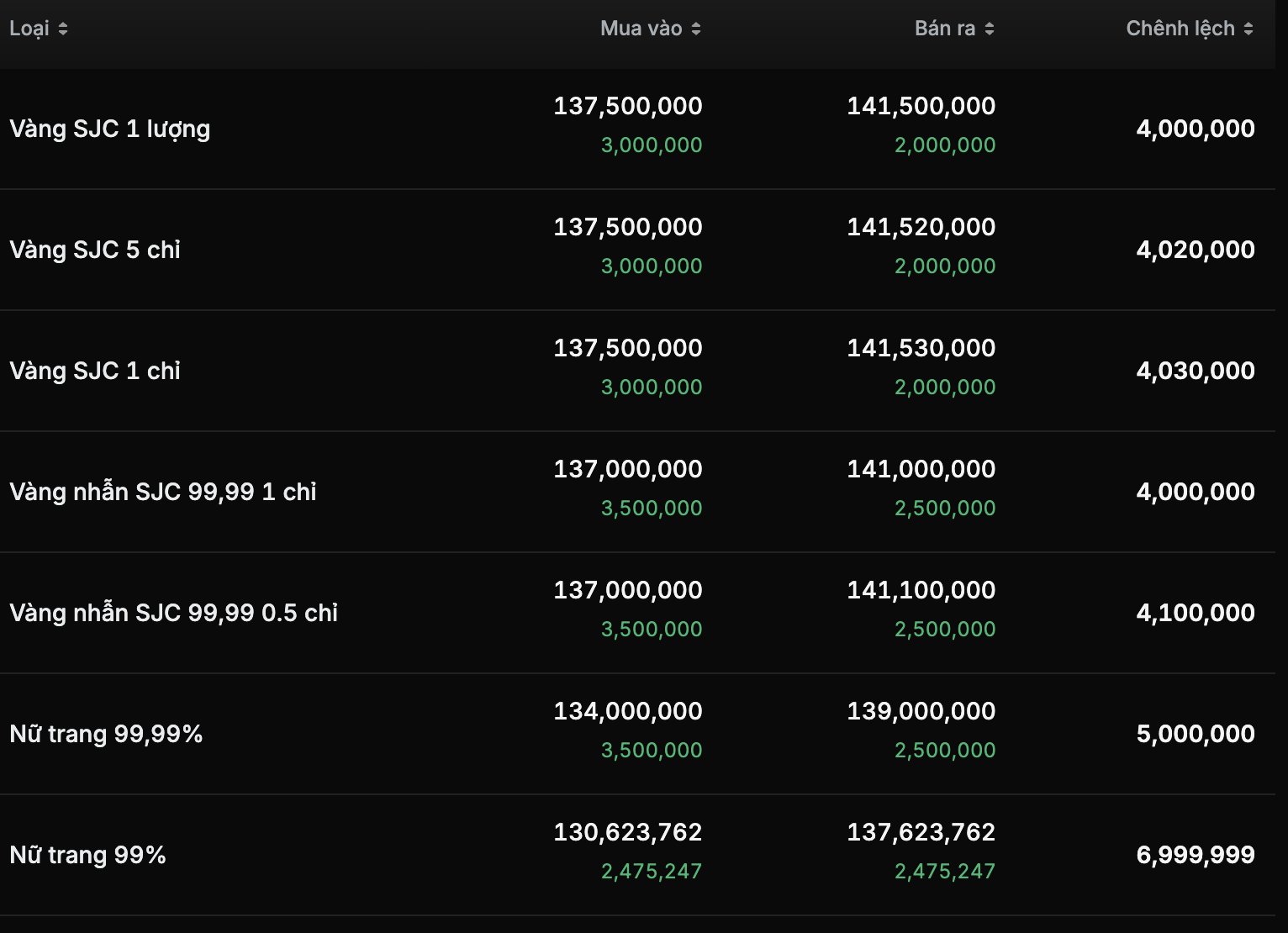The height and width of the screenshot is (933, 1288).
Task: Click the spread value 4,030,000
Action: [1196, 371]
